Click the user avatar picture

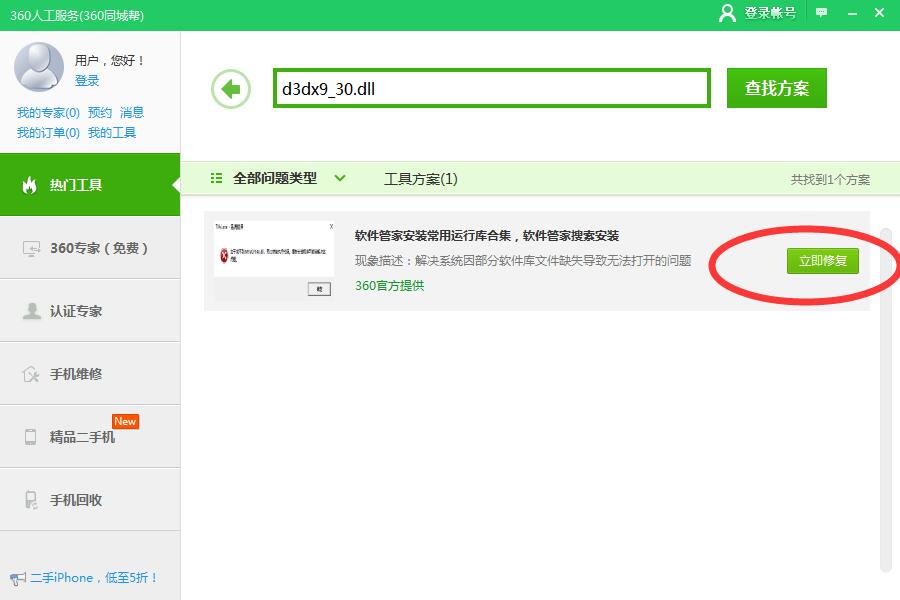pos(39,67)
